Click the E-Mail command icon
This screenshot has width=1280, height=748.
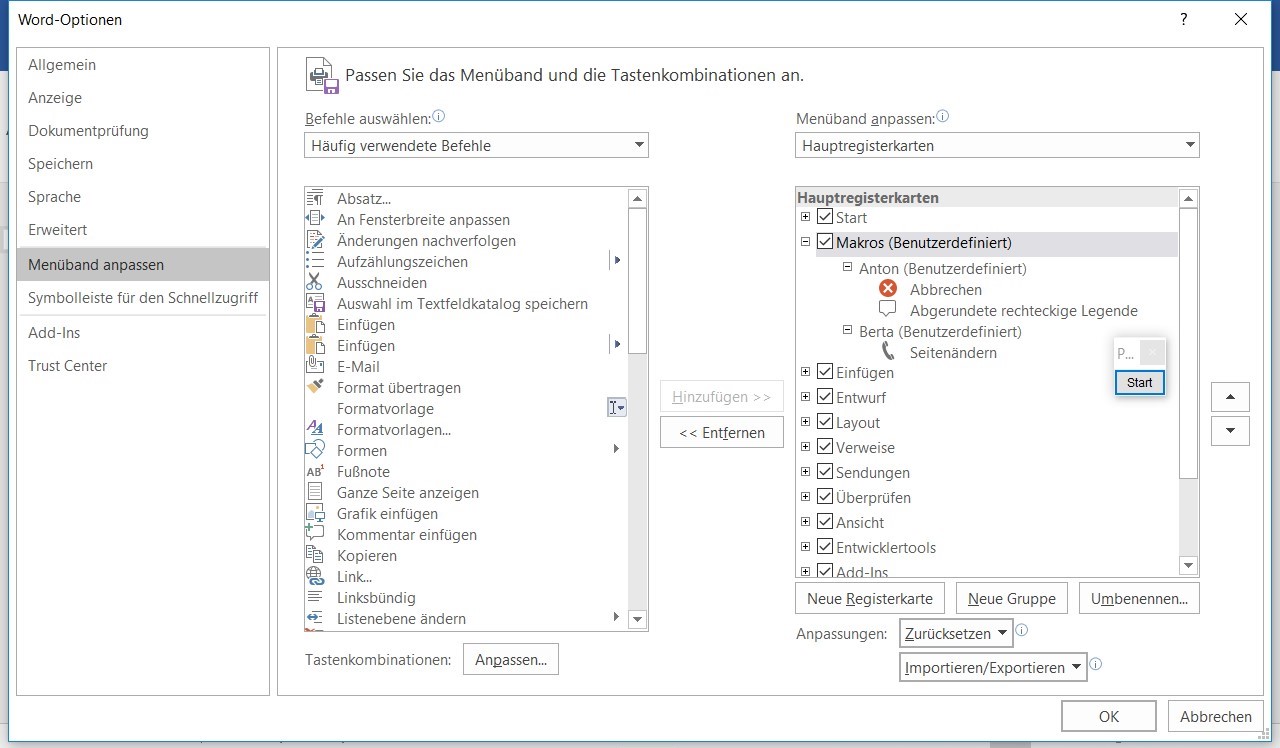(x=315, y=366)
